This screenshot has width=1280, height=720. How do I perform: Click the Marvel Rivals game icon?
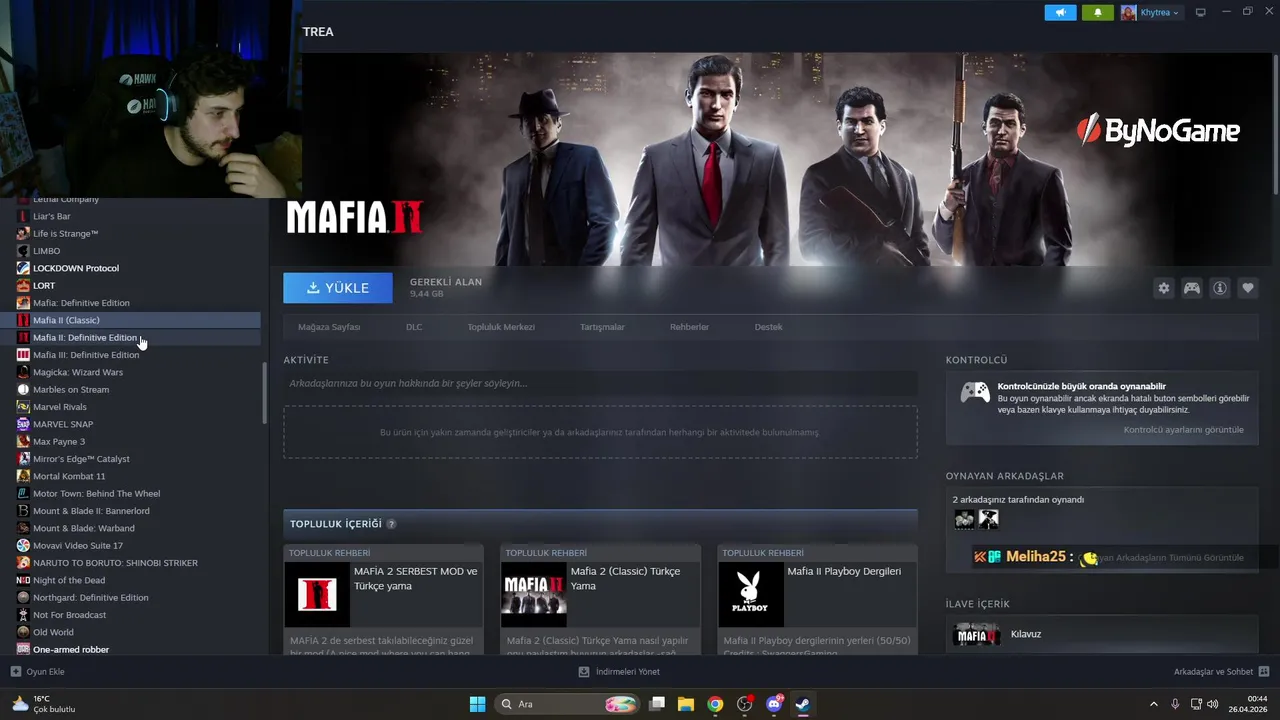23,407
